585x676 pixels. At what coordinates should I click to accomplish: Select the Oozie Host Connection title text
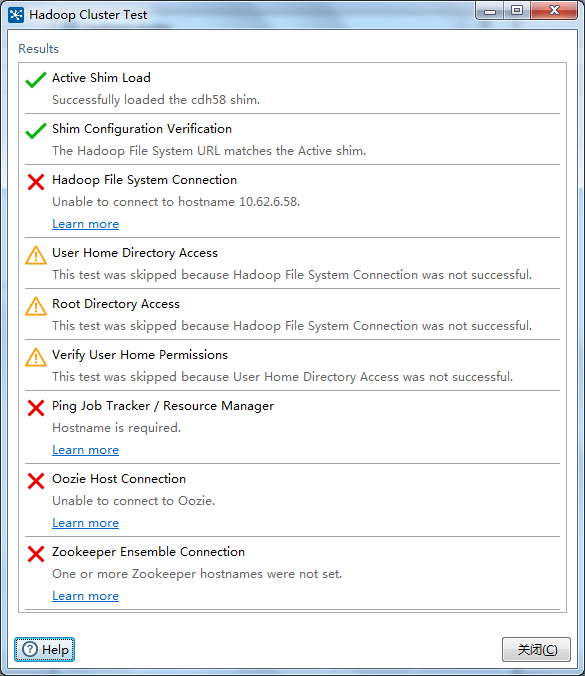tap(119, 479)
